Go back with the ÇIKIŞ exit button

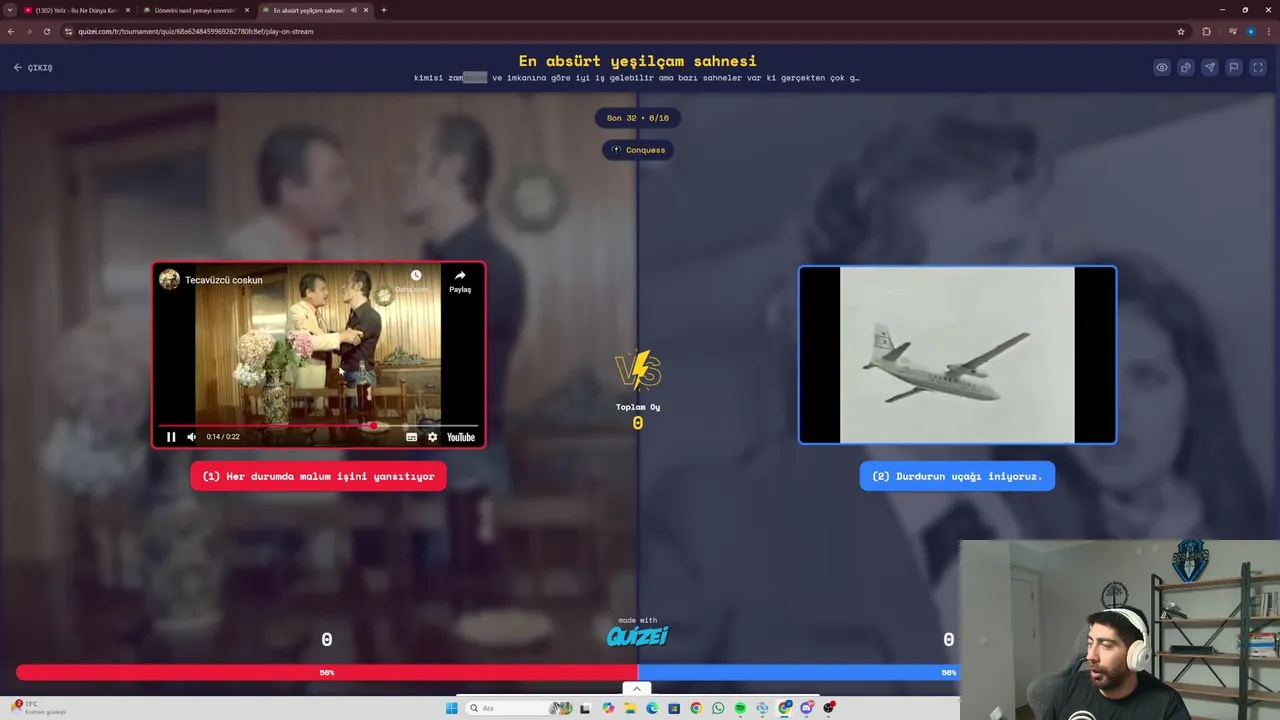pyautogui.click(x=33, y=68)
